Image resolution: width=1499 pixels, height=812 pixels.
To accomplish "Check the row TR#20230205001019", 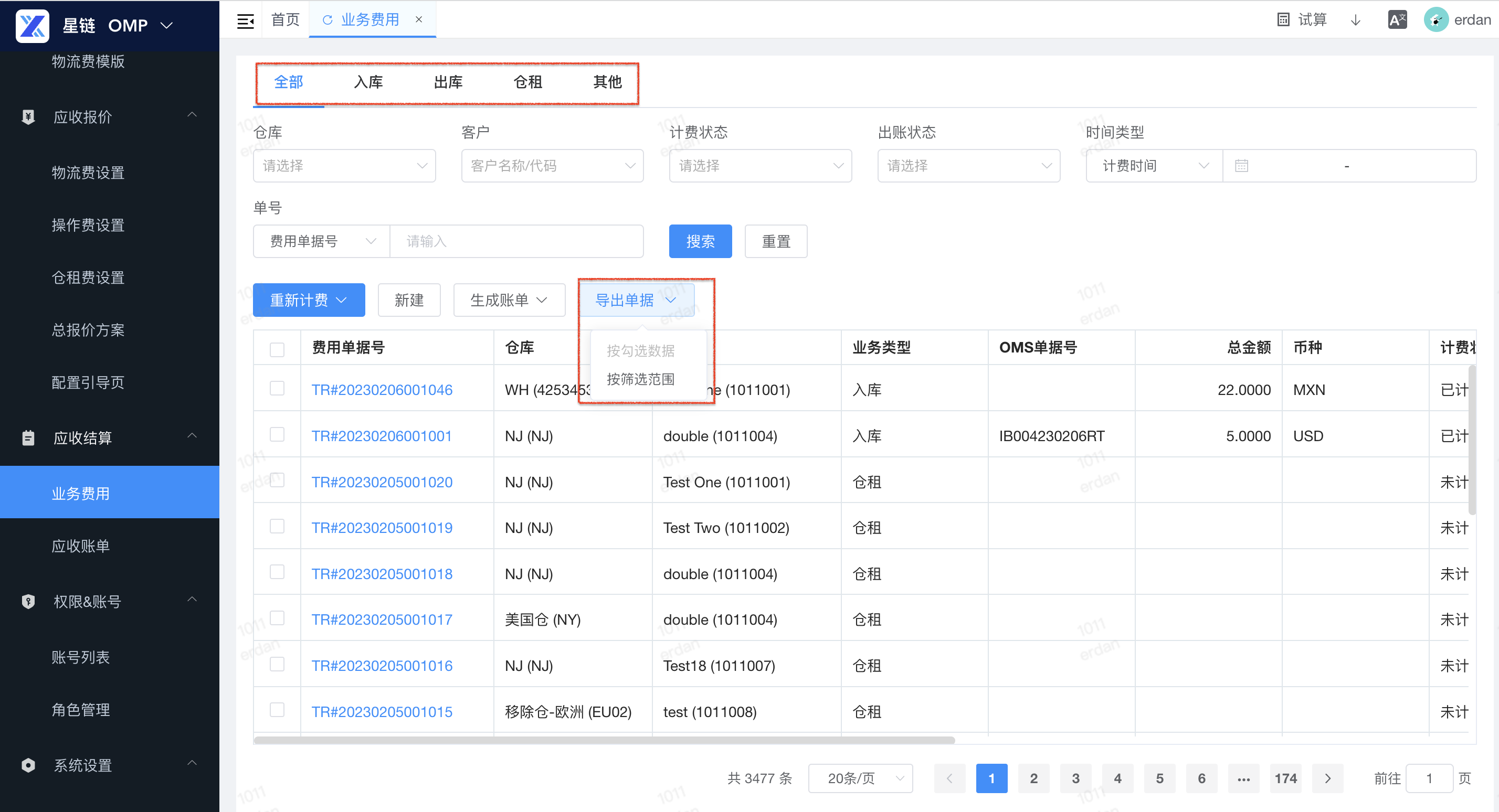I will 277,527.
